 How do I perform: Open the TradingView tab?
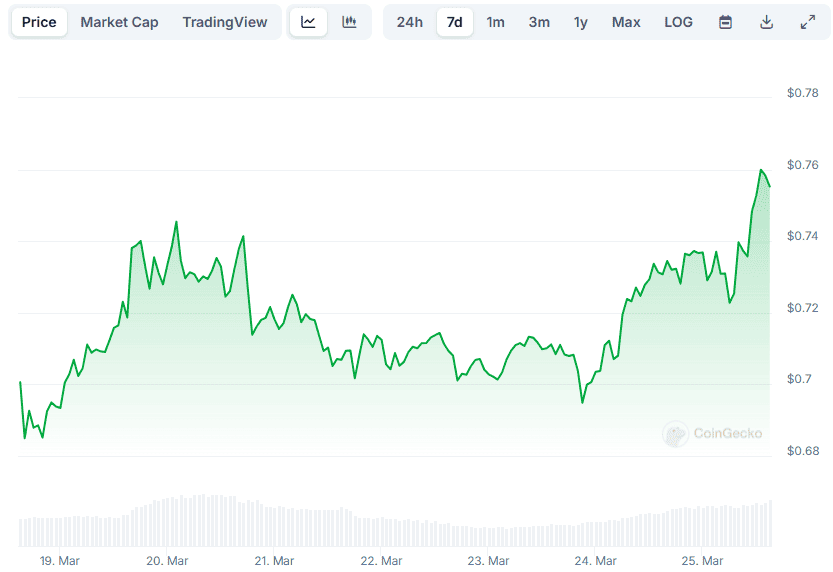[x=225, y=22]
